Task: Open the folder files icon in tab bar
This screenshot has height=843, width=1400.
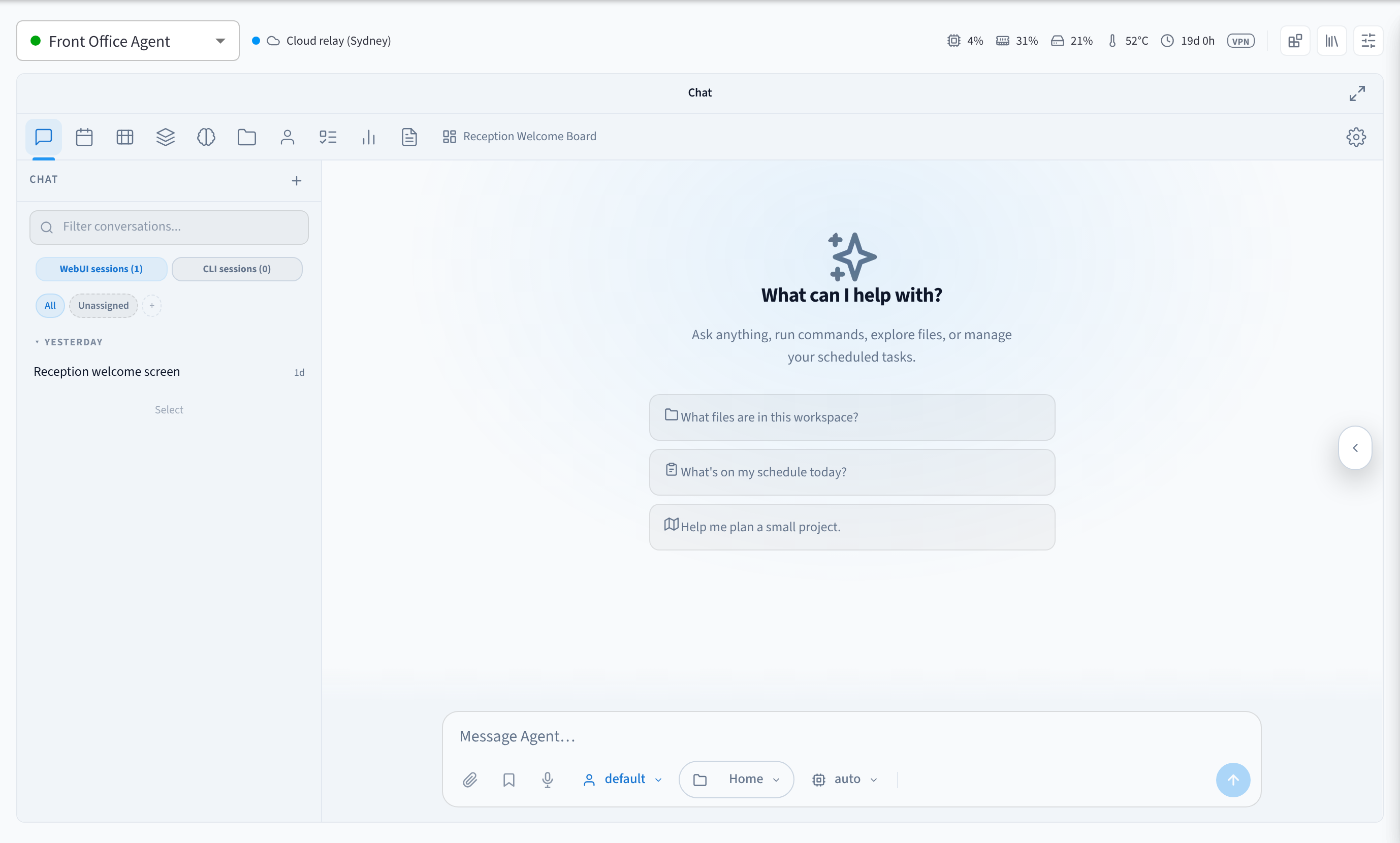Action: coord(246,137)
